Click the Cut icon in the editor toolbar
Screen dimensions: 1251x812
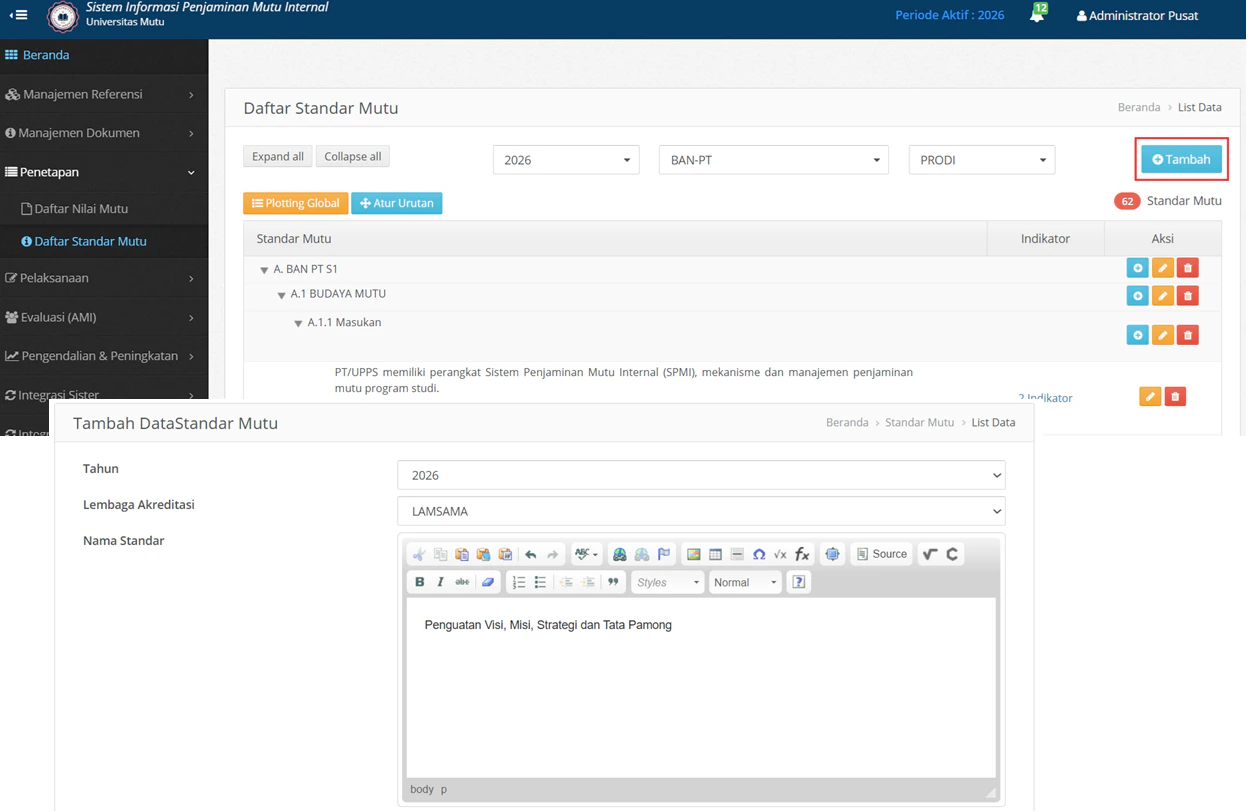[x=419, y=554]
